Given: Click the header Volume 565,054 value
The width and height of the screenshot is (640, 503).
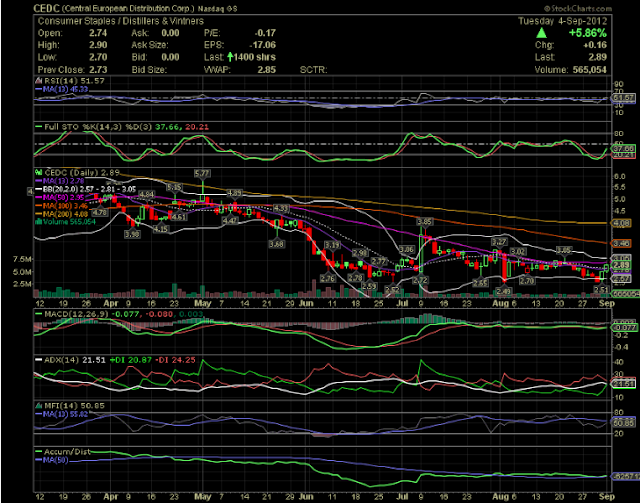Looking at the screenshot, I should [x=590, y=69].
